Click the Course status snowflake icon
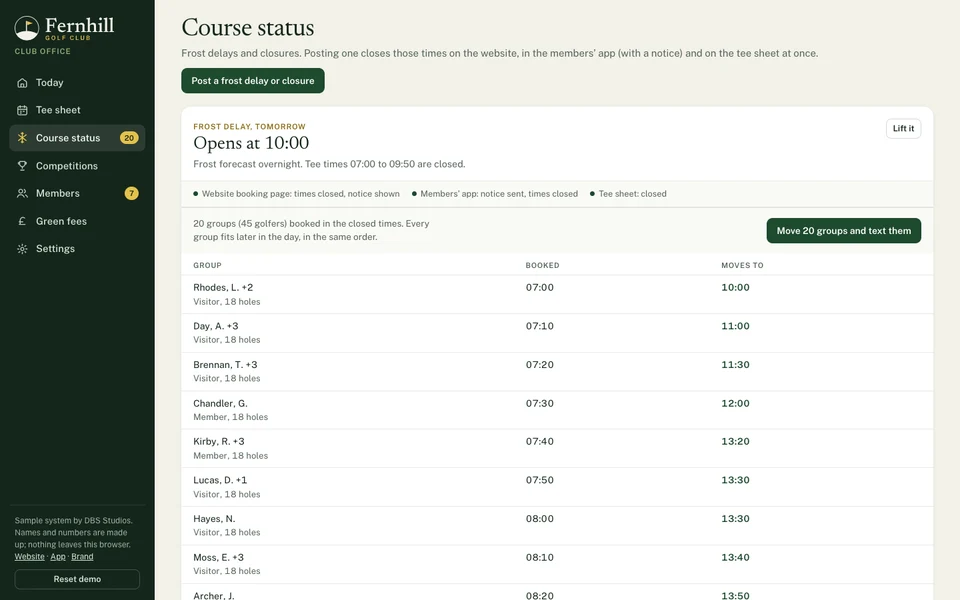Image resolution: width=960 pixels, height=600 pixels. 22,138
